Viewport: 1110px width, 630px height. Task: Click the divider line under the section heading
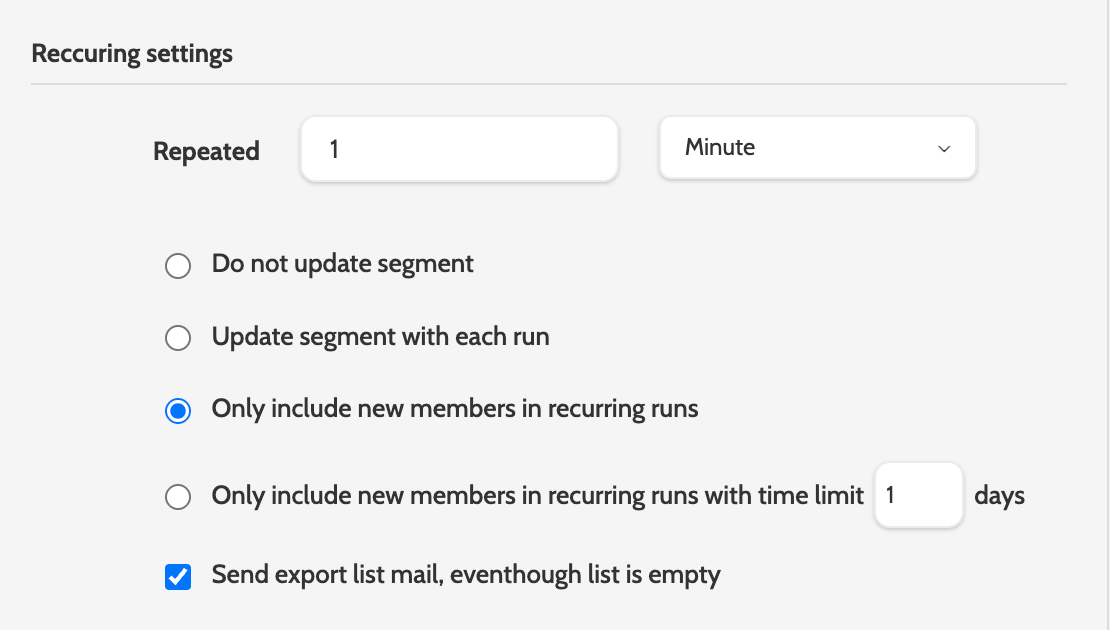coord(548,84)
